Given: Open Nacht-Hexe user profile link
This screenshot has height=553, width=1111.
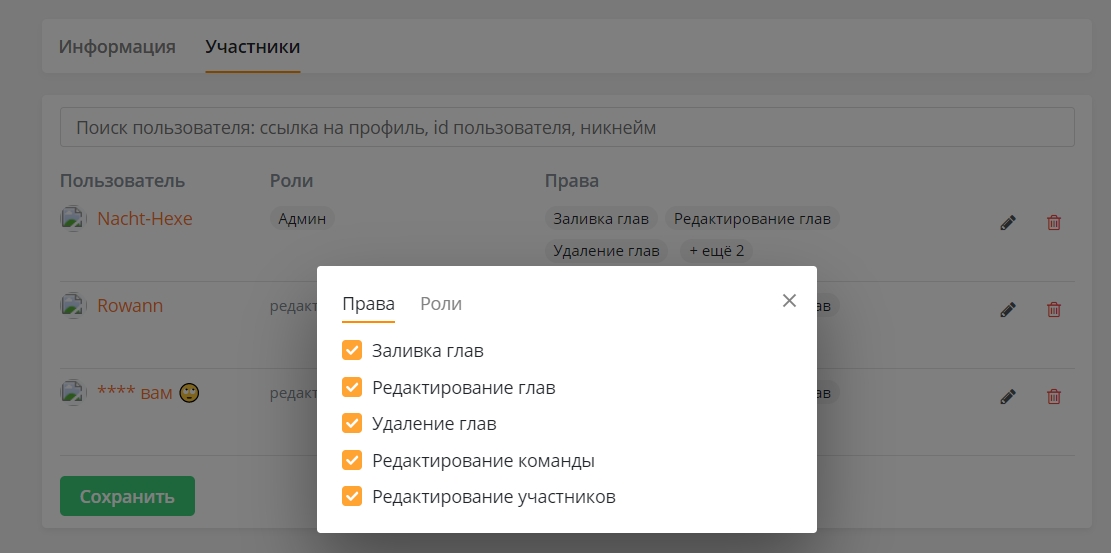Looking at the screenshot, I should (x=145, y=219).
